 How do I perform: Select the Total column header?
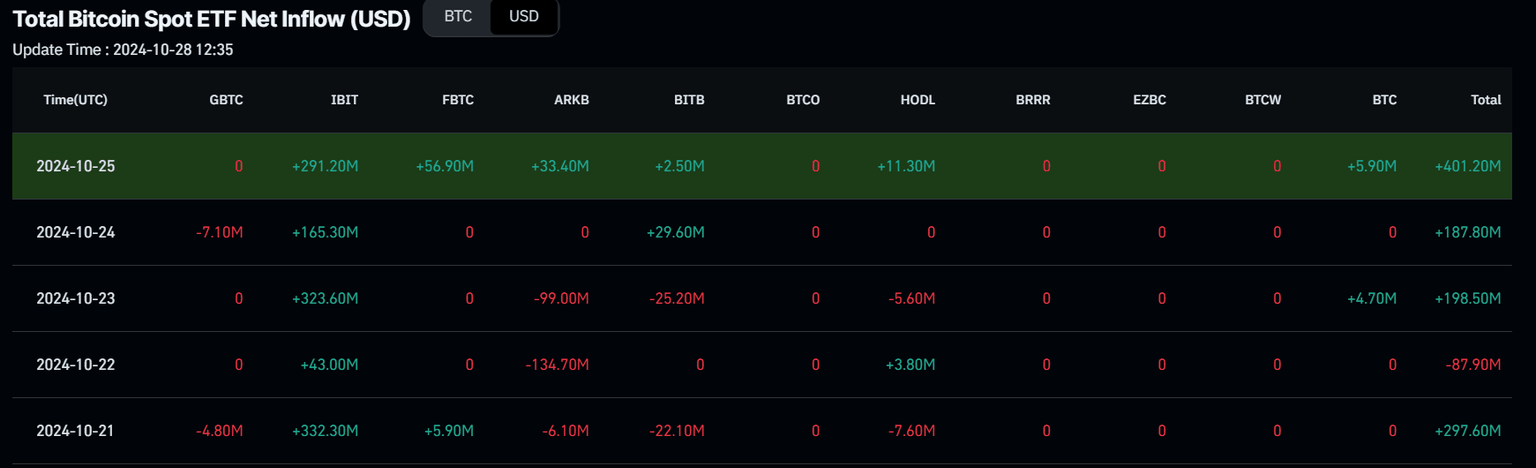[1486, 100]
